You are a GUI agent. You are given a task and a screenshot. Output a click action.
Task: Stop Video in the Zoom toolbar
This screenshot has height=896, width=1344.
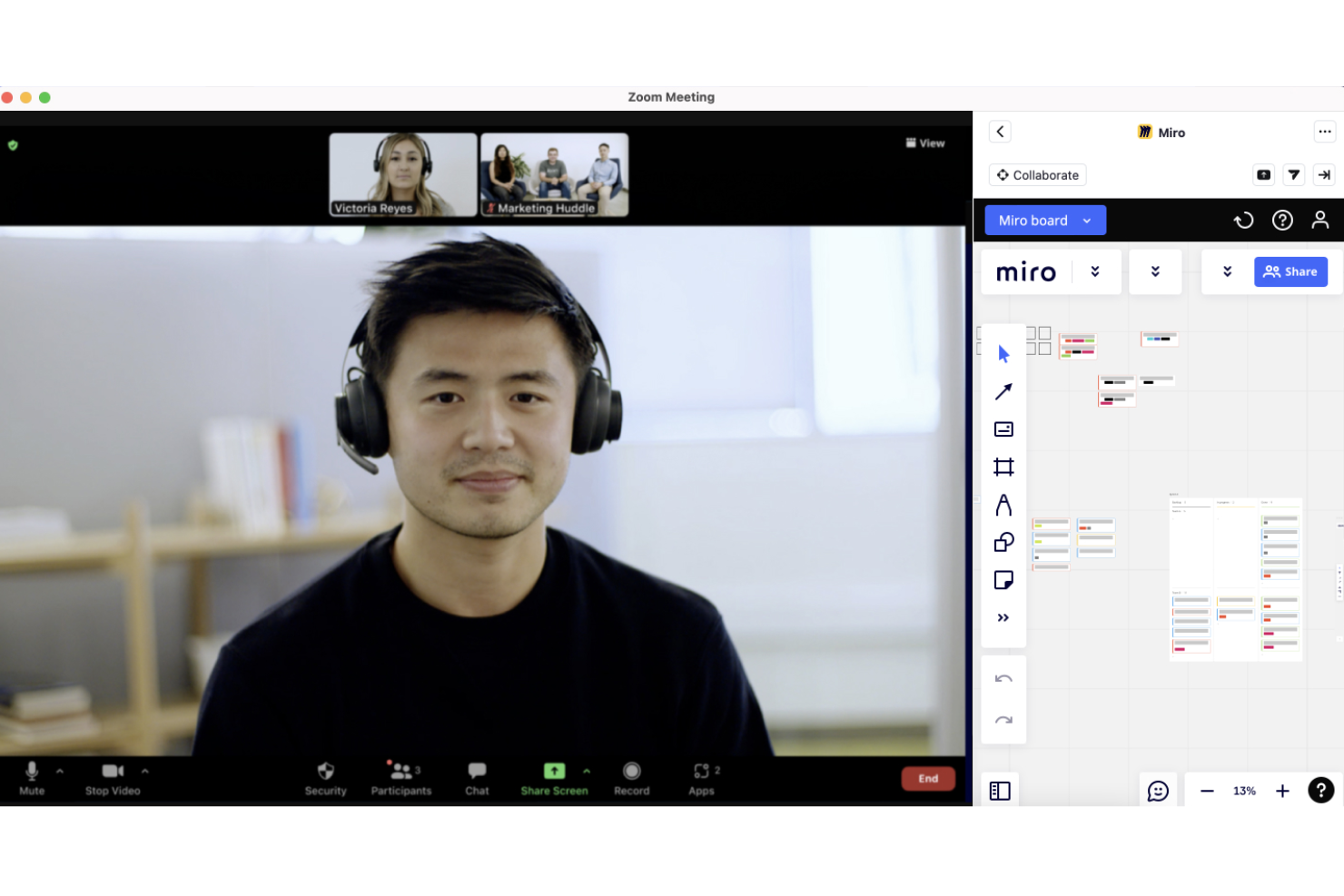pos(113,778)
